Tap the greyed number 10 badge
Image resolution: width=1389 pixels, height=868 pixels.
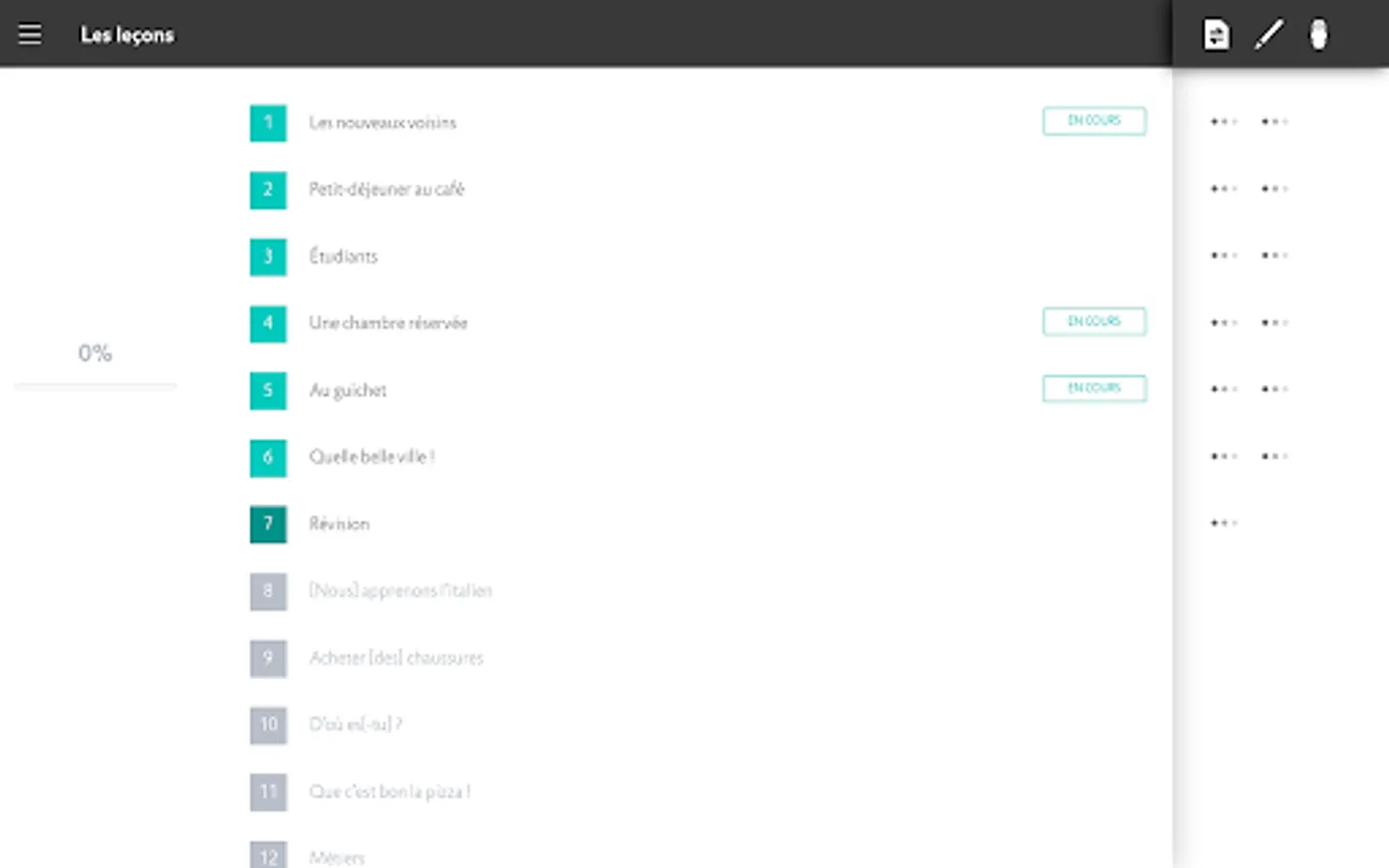268,724
